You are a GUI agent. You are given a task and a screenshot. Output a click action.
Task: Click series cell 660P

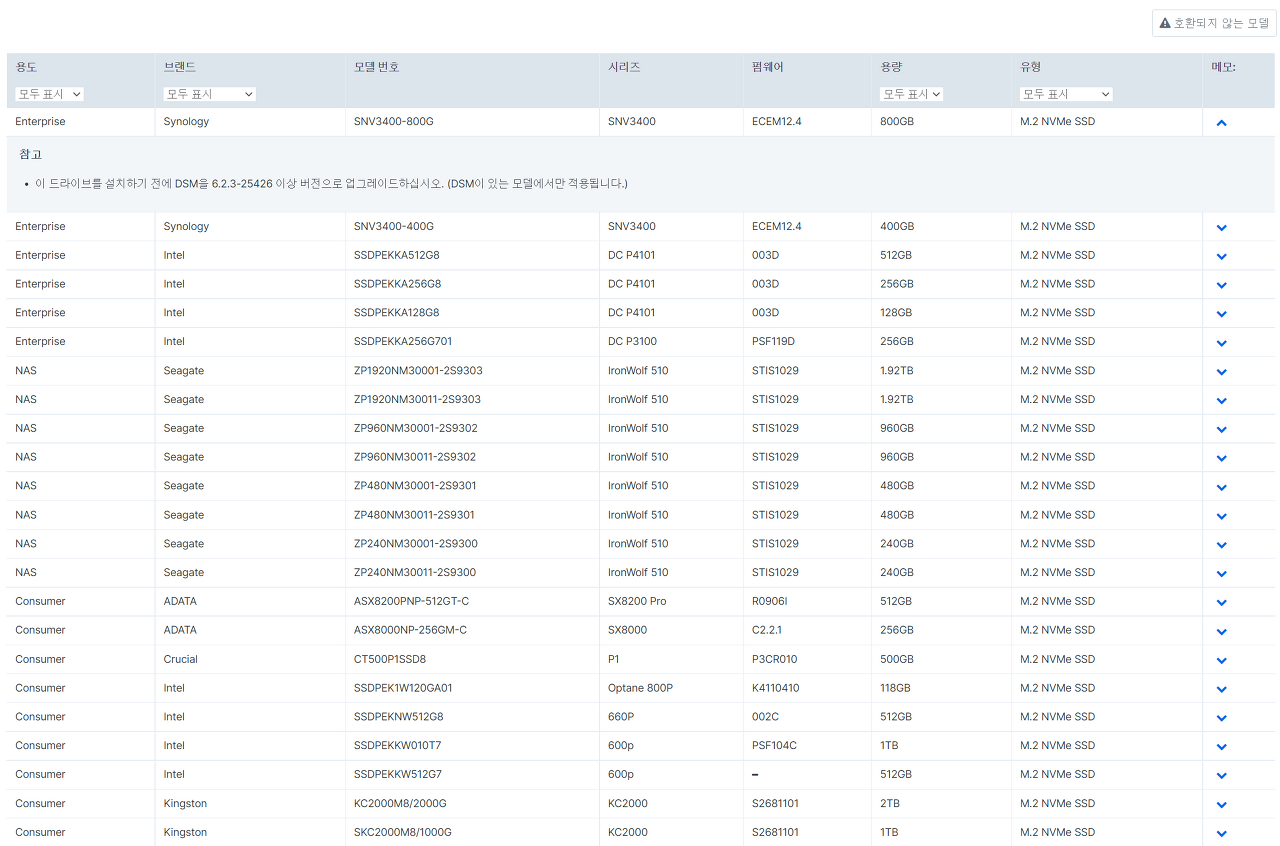pos(620,717)
